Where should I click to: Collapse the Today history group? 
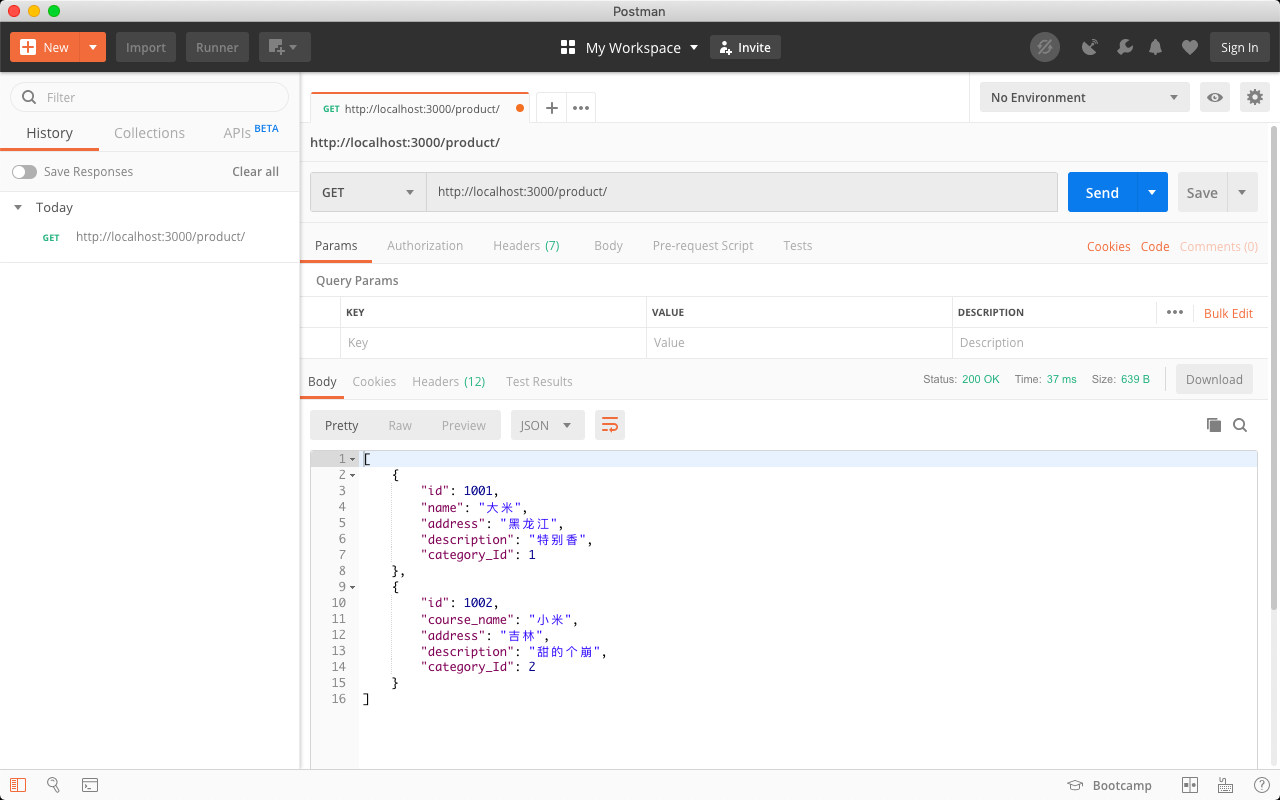[x=18, y=208]
